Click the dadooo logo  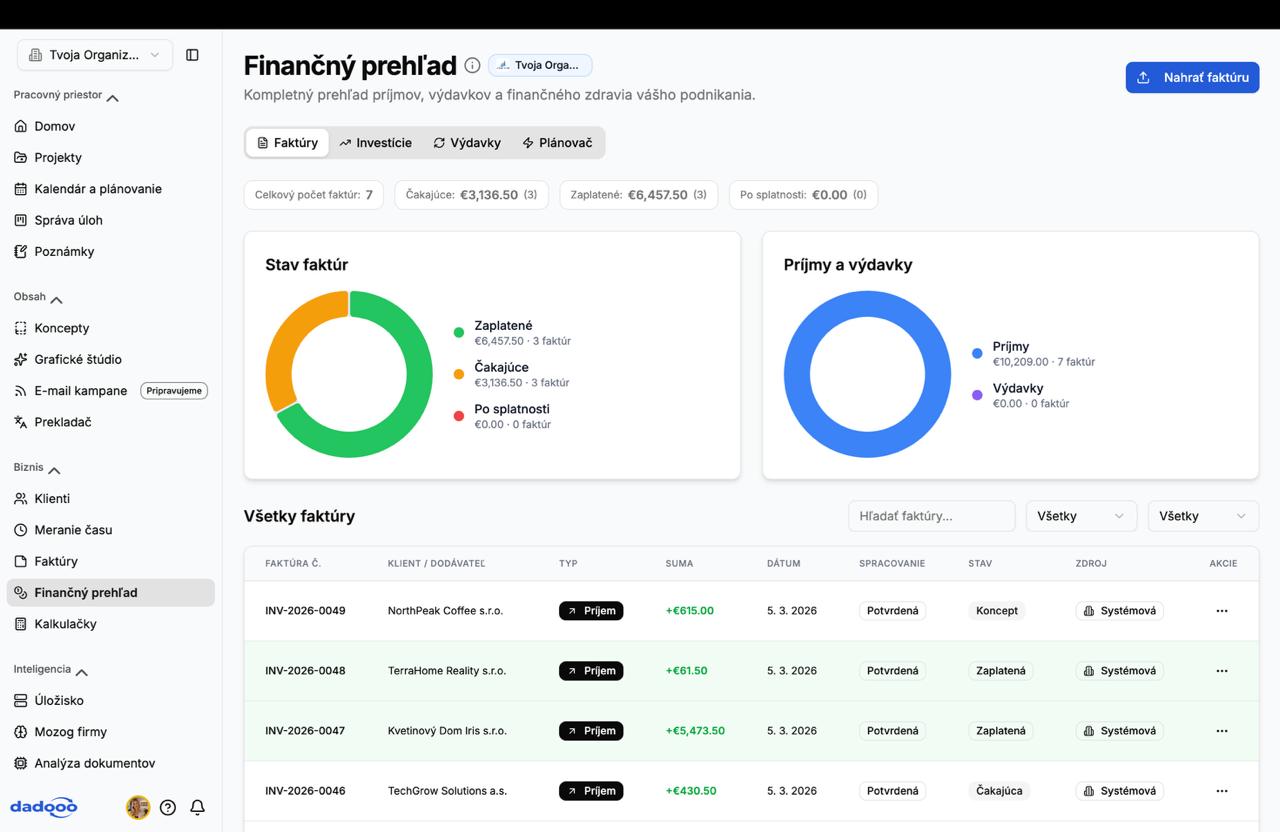click(x=44, y=807)
